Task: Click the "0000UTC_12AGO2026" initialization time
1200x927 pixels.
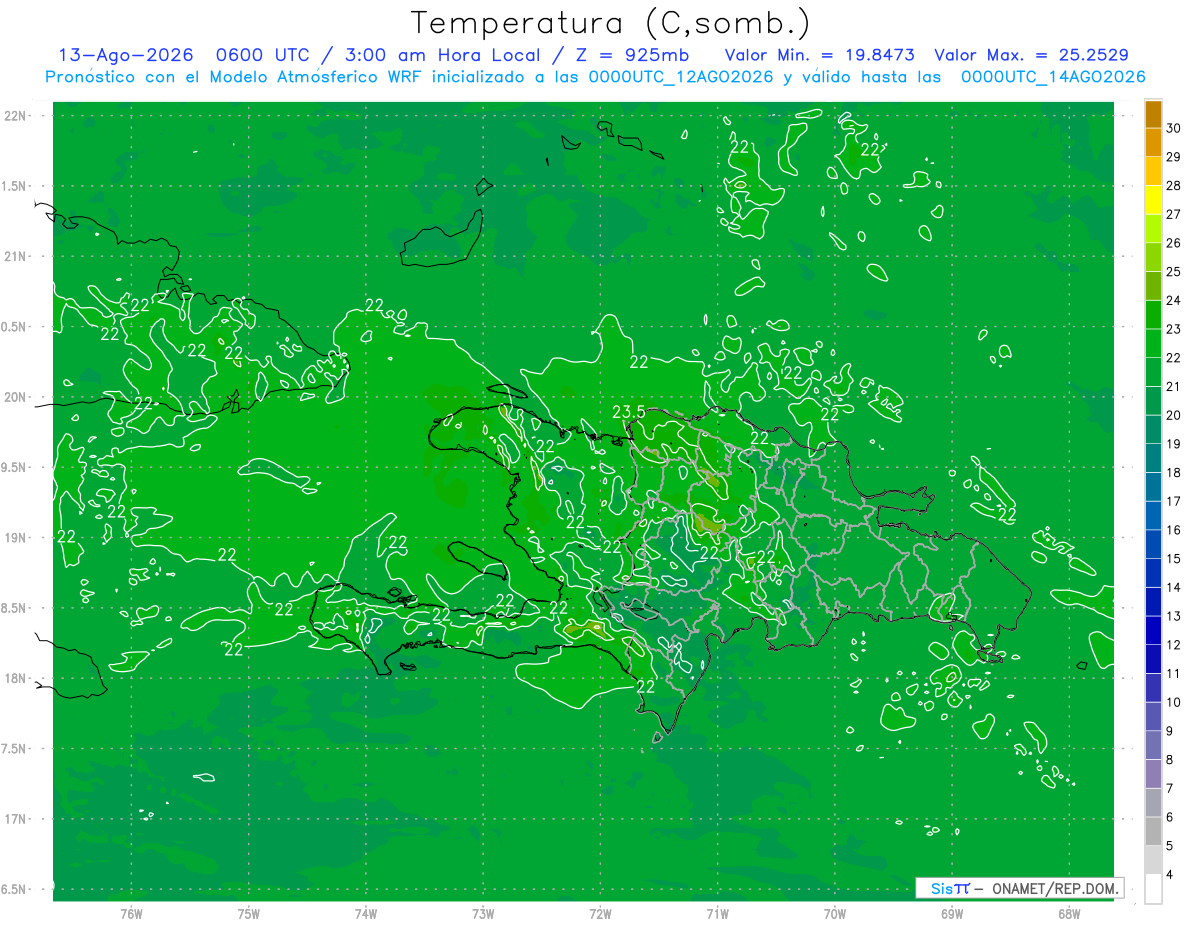Action: pos(681,77)
